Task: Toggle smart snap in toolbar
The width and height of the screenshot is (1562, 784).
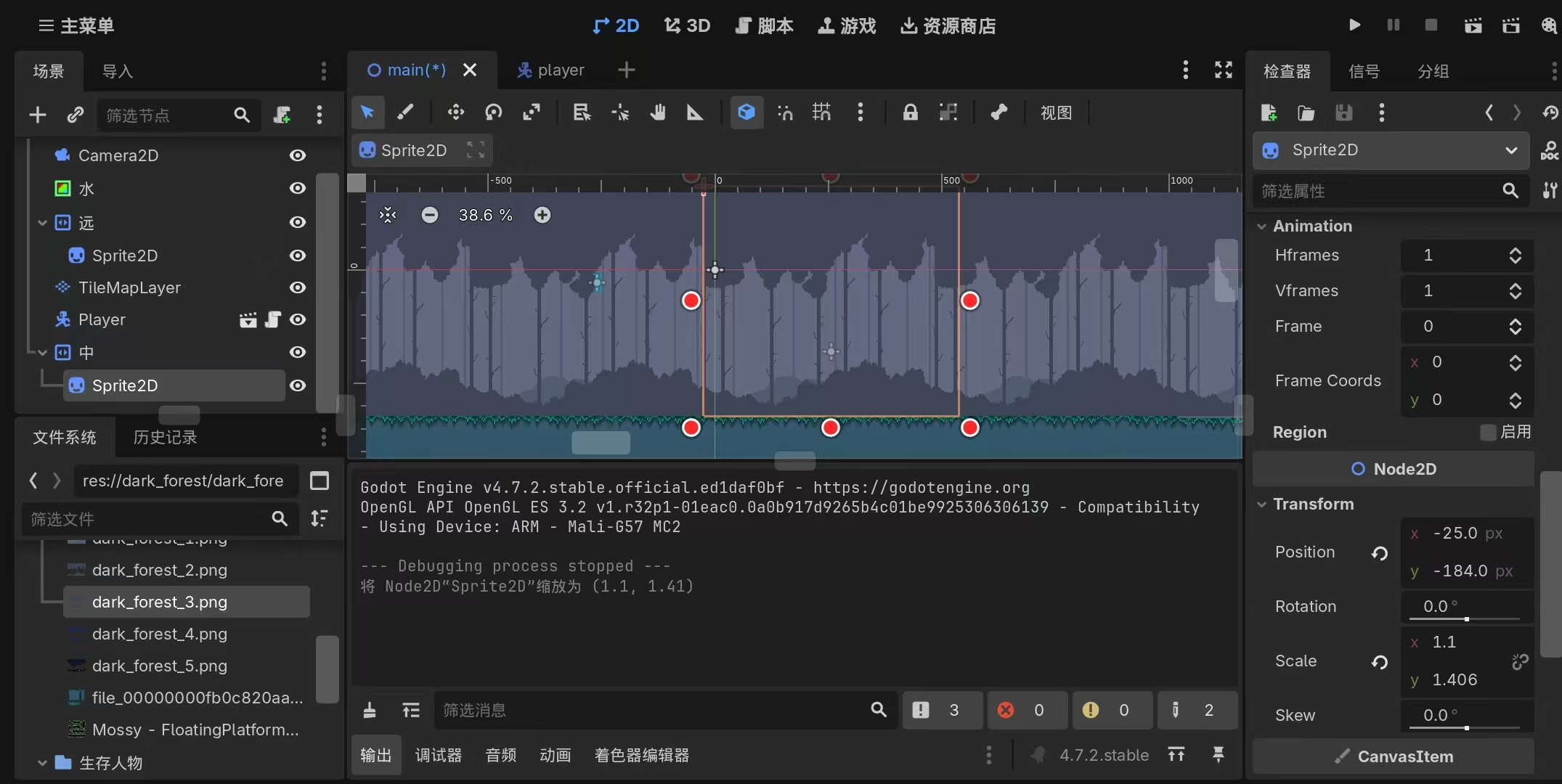Action: (x=785, y=113)
